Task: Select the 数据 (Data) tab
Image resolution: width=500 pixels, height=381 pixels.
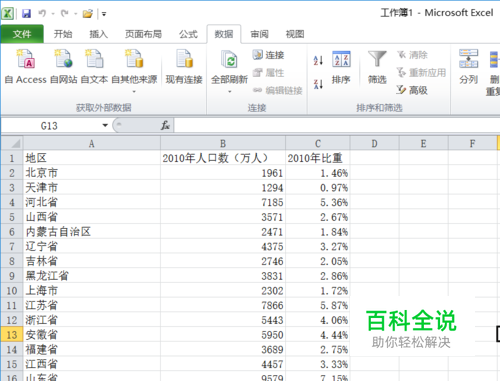Action: [224, 34]
